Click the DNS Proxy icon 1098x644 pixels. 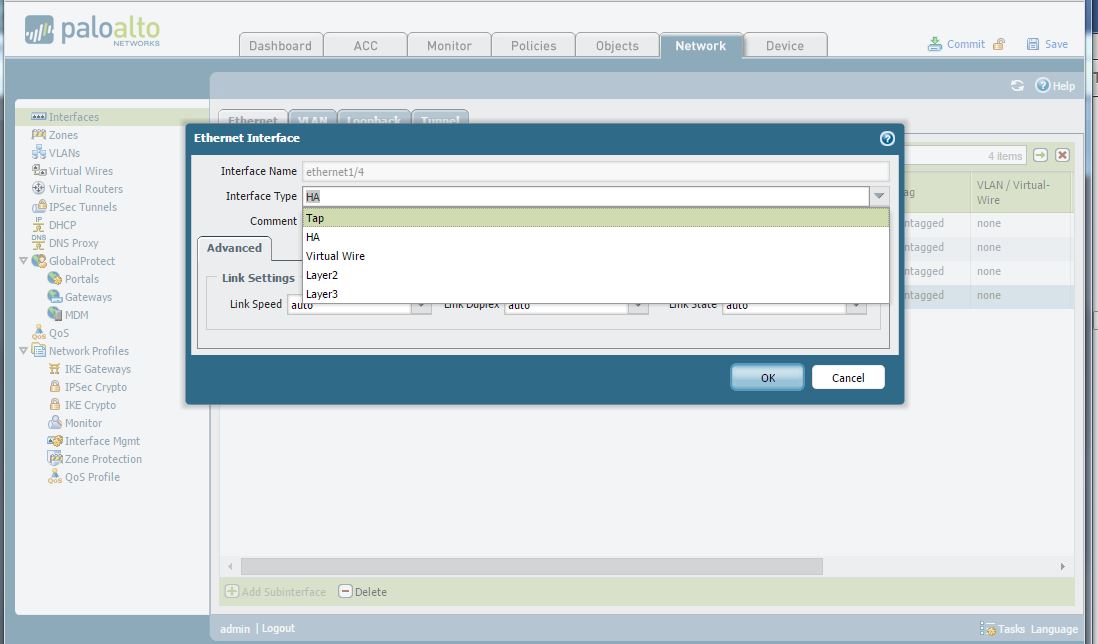(x=39, y=242)
